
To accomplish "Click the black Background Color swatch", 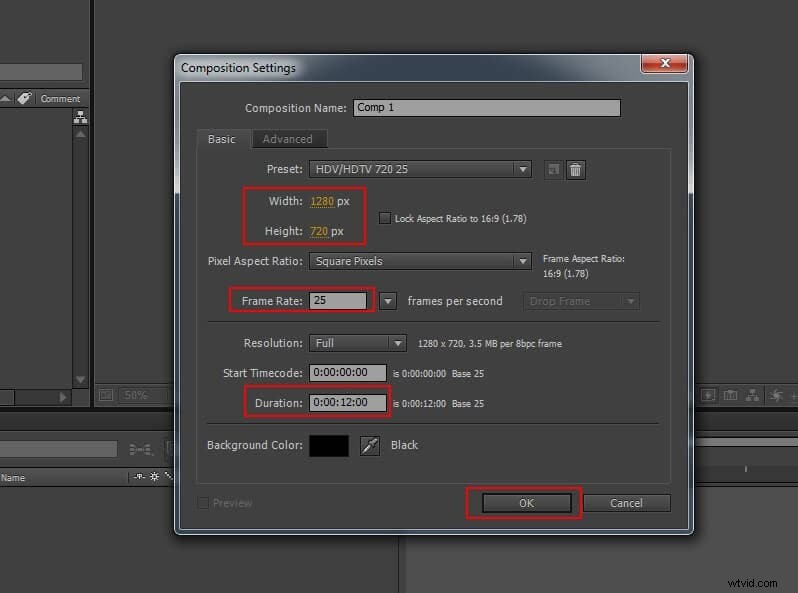I will 329,445.
